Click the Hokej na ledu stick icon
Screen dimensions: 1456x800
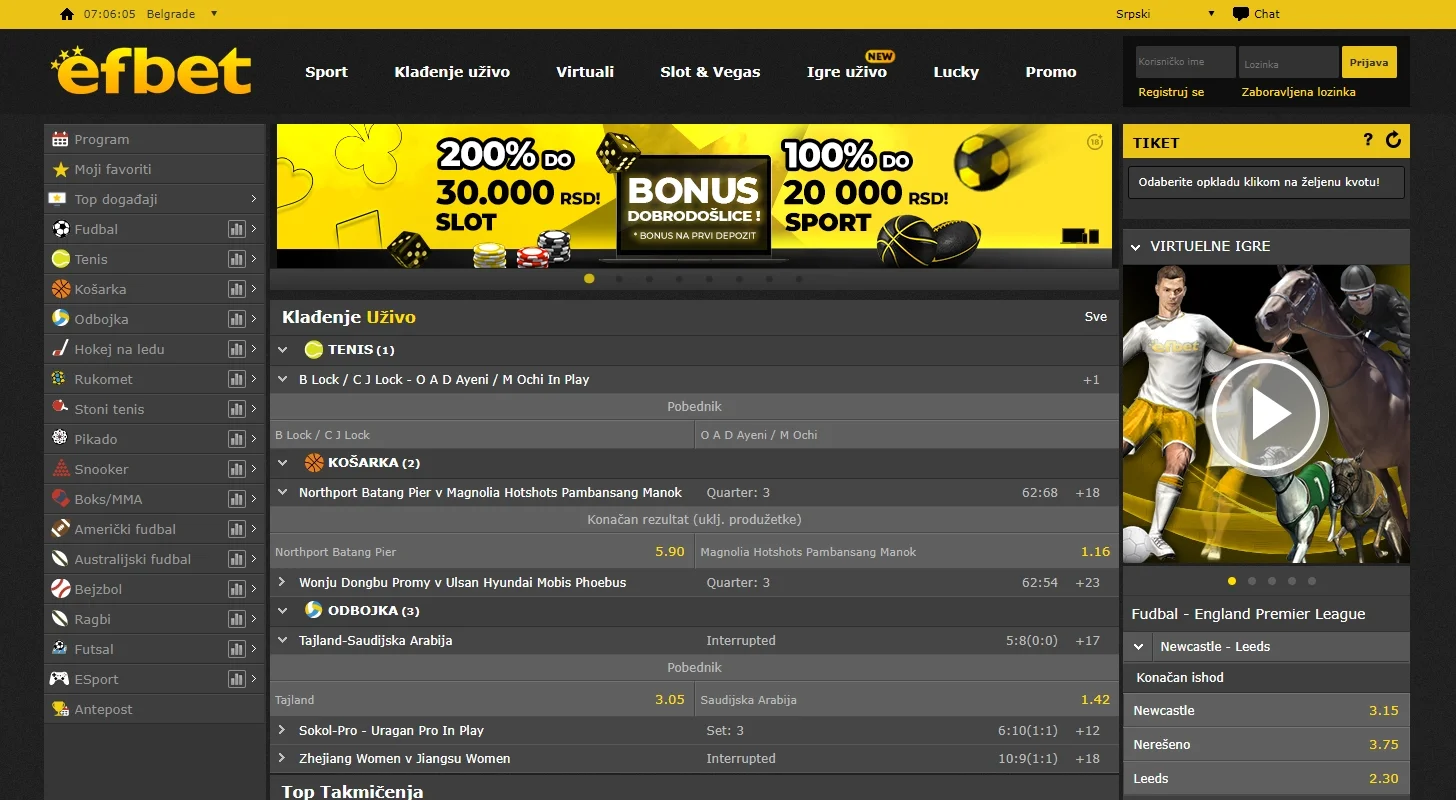[60, 349]
